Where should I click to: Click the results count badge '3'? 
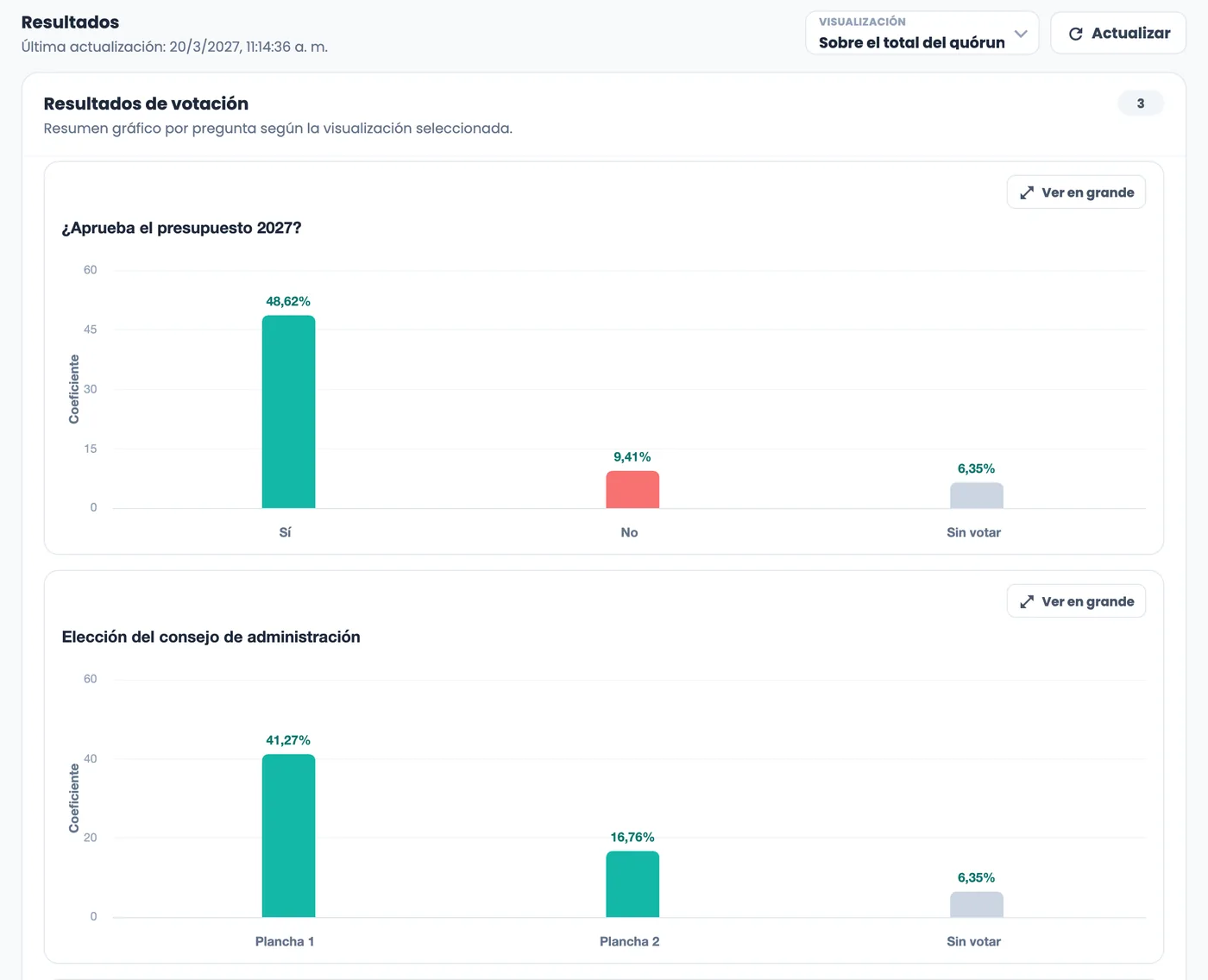coord(1141,104)
